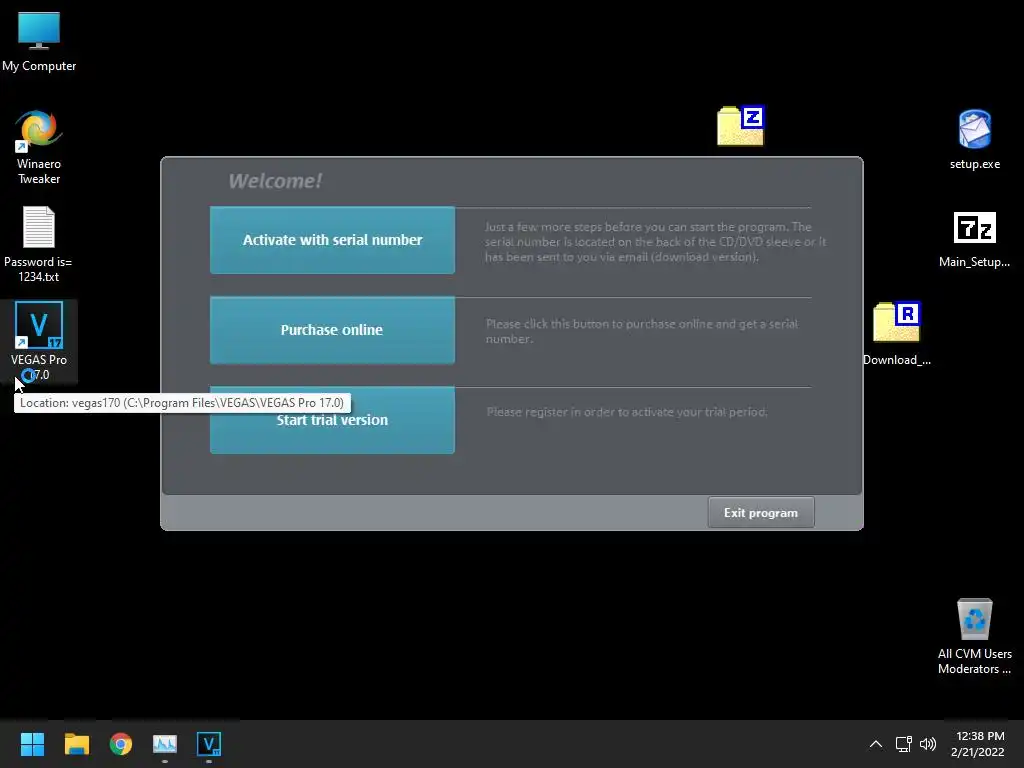Screen dimensions: 1024x768
Task: Open the monitor graph app in taskbar
Action: click(165, 744)
